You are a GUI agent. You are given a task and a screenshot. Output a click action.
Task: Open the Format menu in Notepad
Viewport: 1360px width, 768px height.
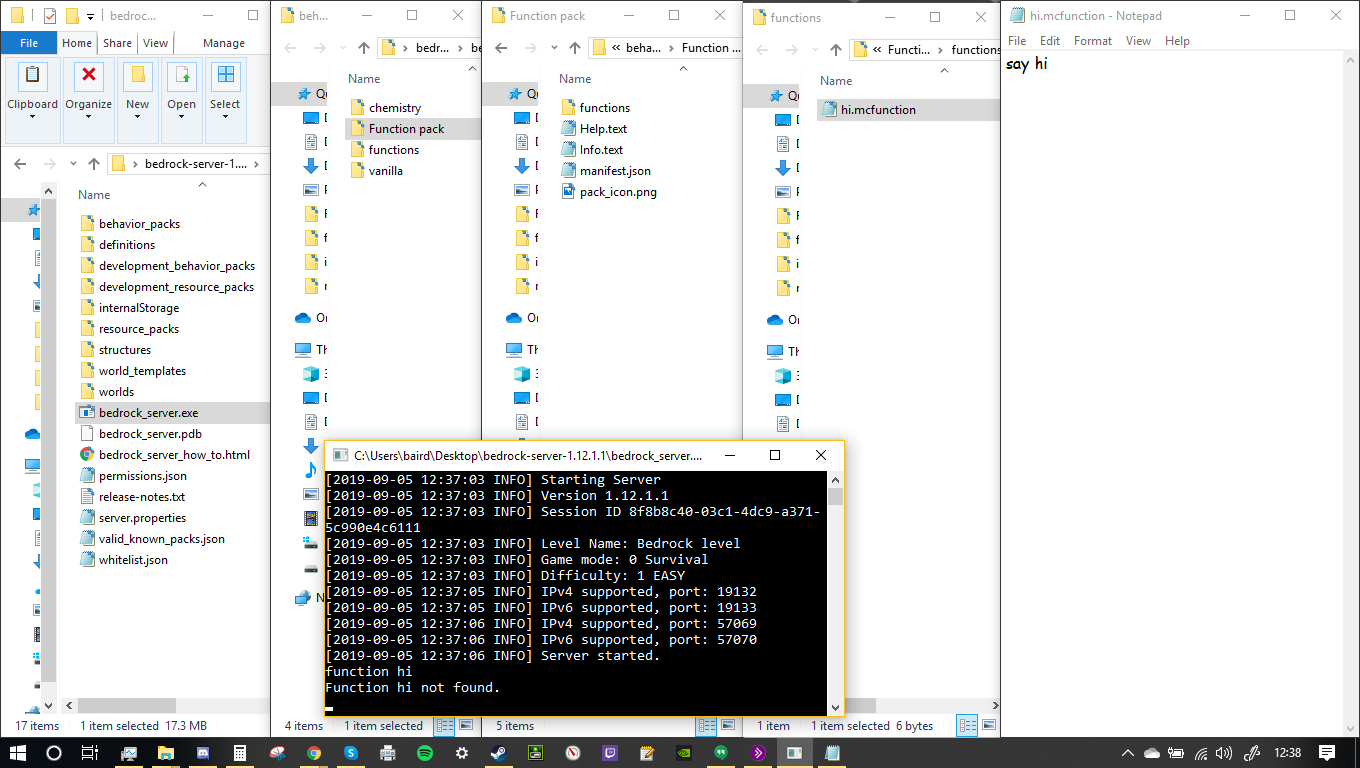click(1092, 41)
